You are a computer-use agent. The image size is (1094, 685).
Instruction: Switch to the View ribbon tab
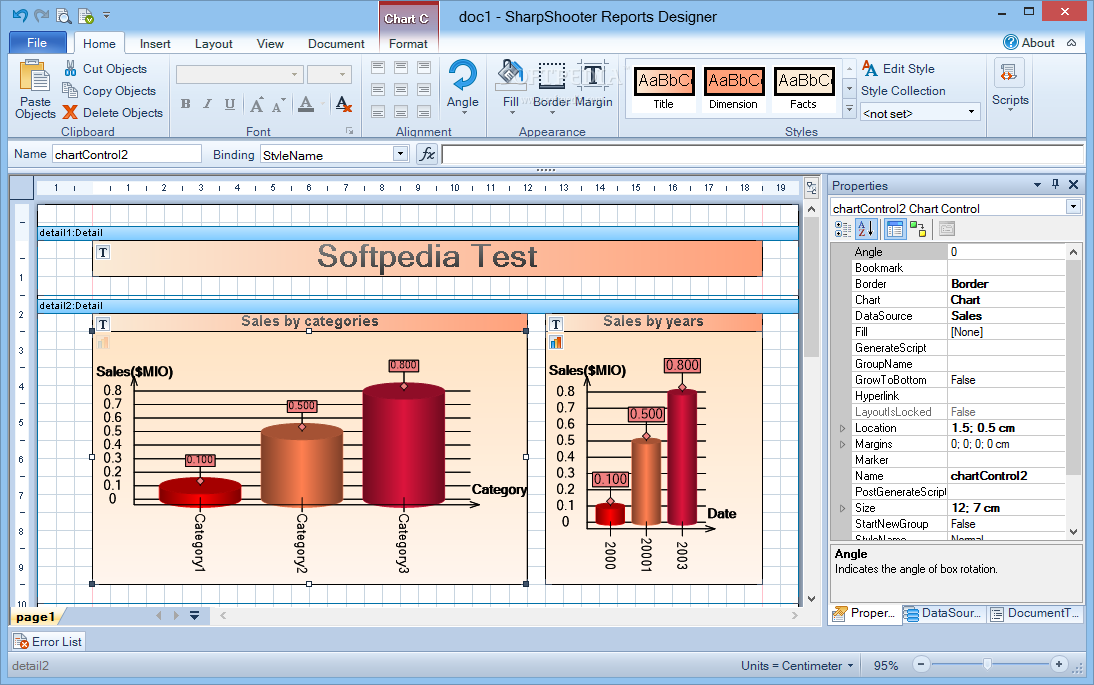point(270,44)
